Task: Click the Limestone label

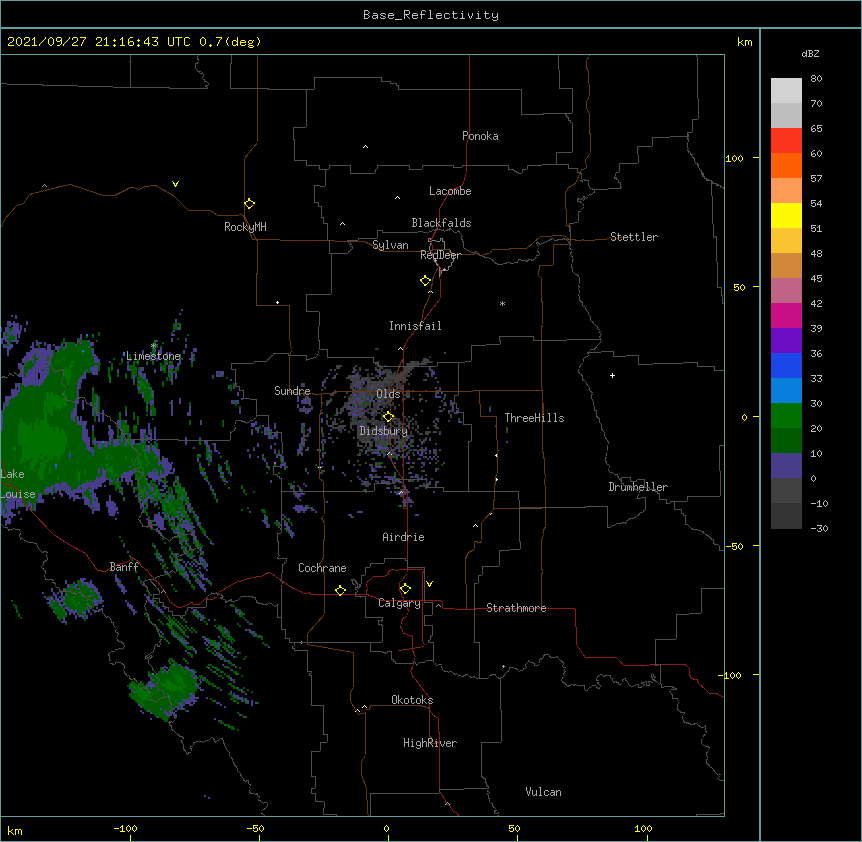Action: [x=153, y=356]
